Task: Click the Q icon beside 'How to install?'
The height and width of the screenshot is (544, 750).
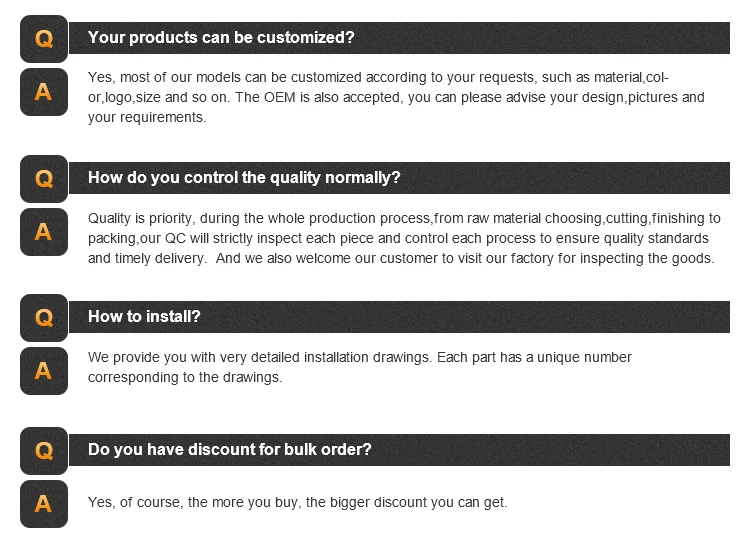Action: (44, 318)
